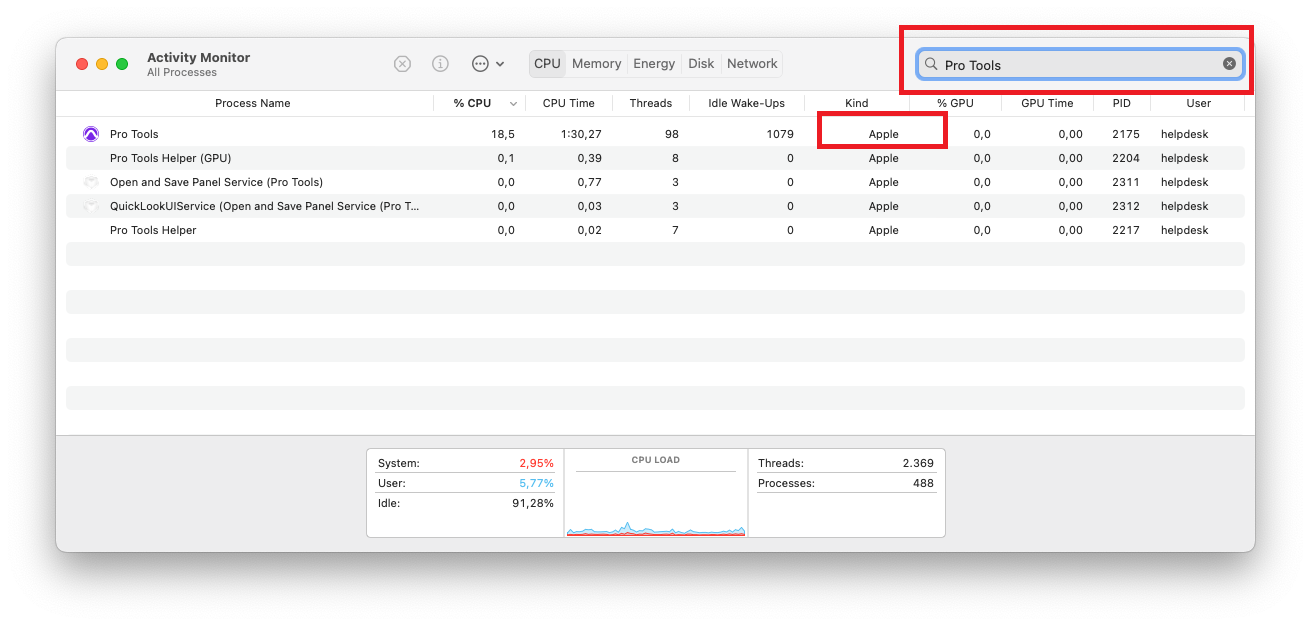This screenshot has width=1311, height=626.
Task: Click the 0,77 CPU time value
Action: tap(589, 182)
